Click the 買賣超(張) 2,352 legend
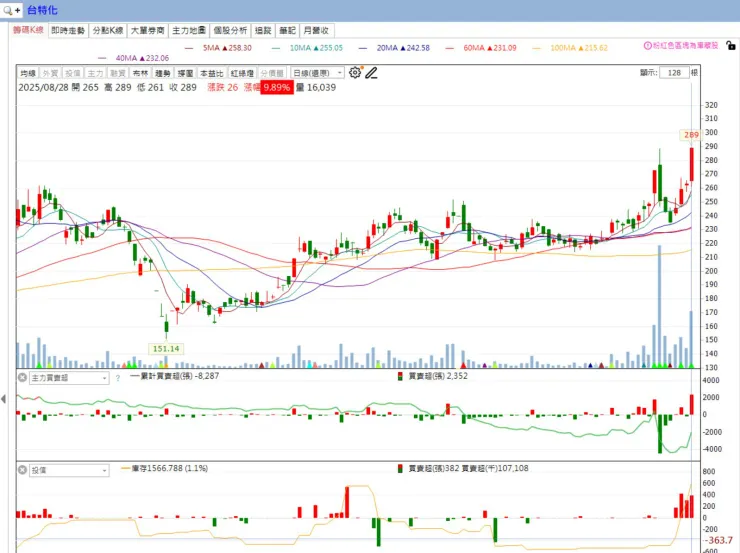740x553 pixels. [x=433, y=376]
